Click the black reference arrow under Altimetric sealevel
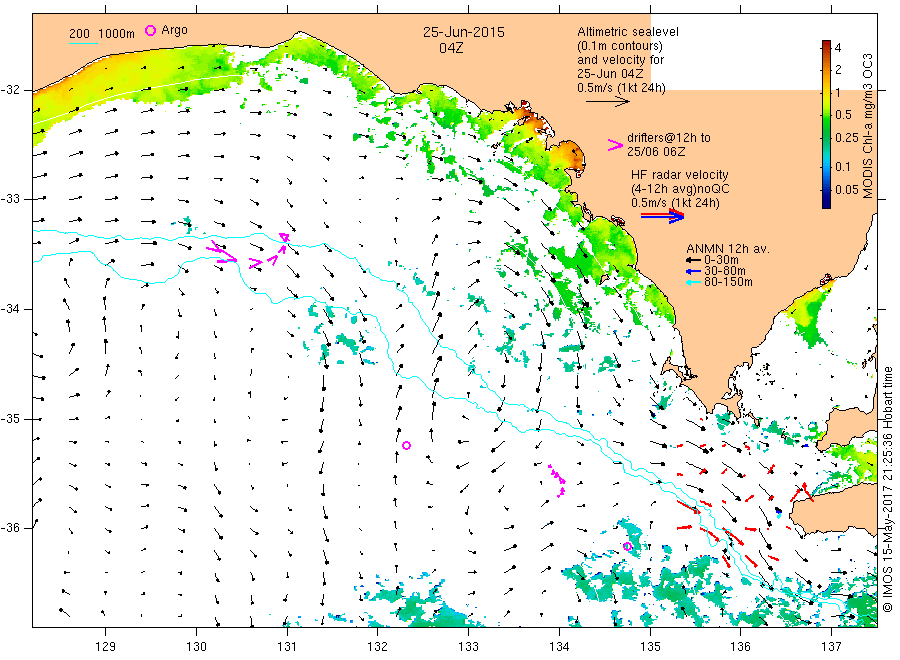Viewport: 900px width, 660px height. click(x=608, y=102)
